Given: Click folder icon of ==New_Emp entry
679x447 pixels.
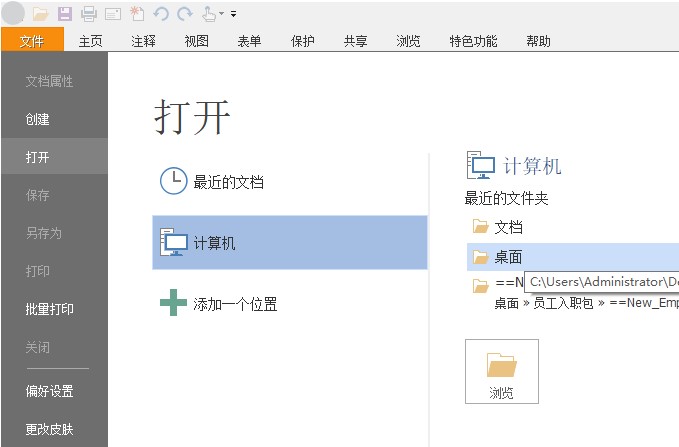Looking at the screenshot, I should click(x=480, y=285).
